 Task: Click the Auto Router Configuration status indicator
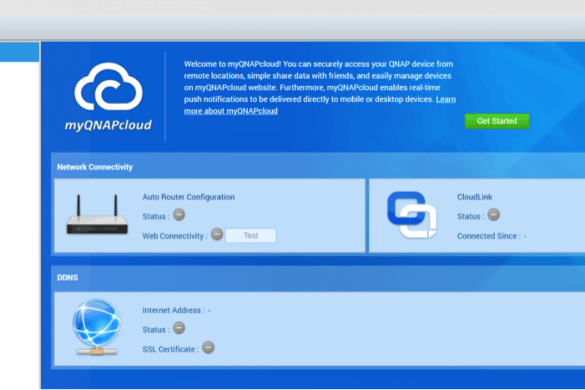point(179,215)
